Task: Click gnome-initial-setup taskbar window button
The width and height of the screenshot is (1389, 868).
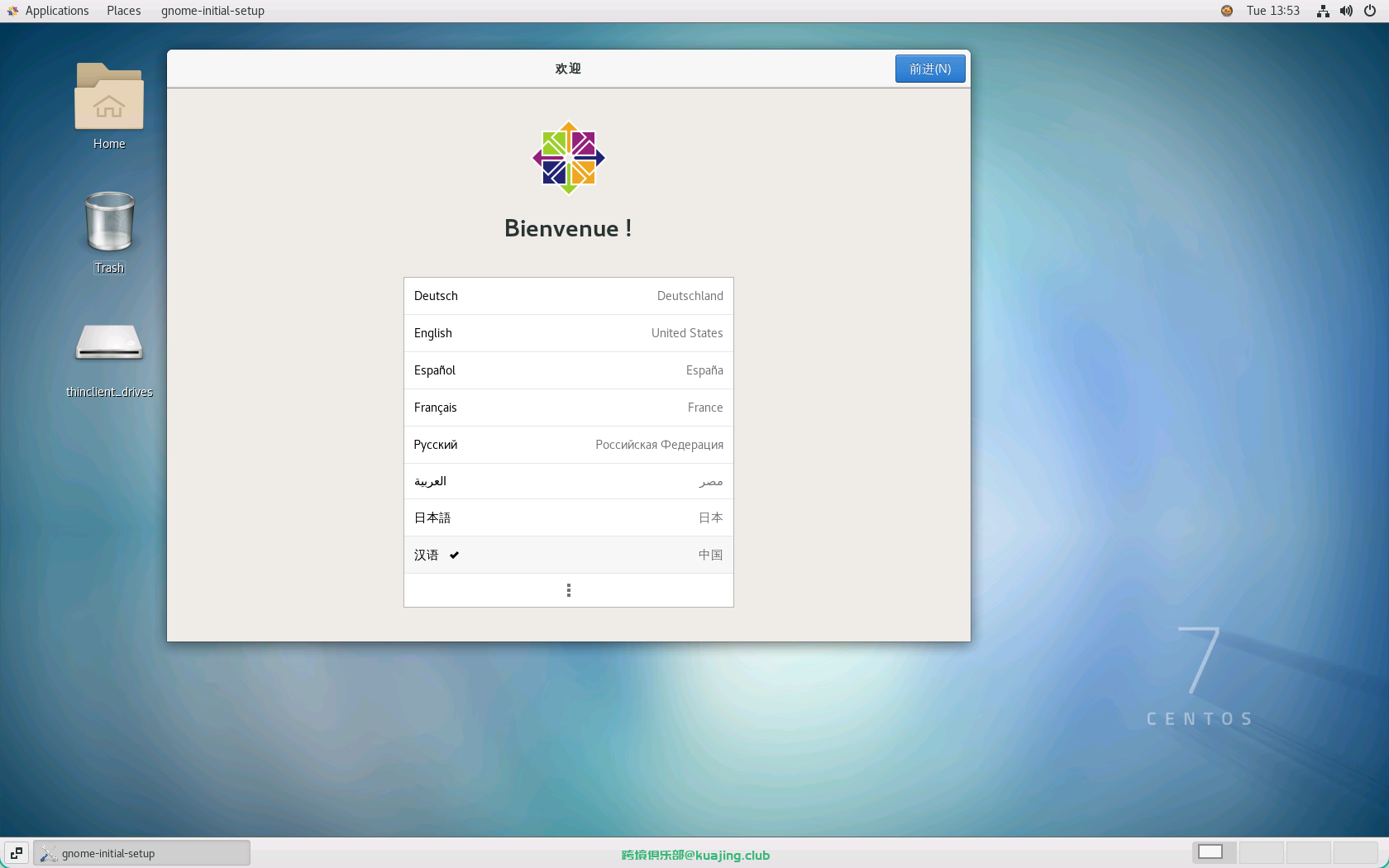Action: tap(141, 853)
